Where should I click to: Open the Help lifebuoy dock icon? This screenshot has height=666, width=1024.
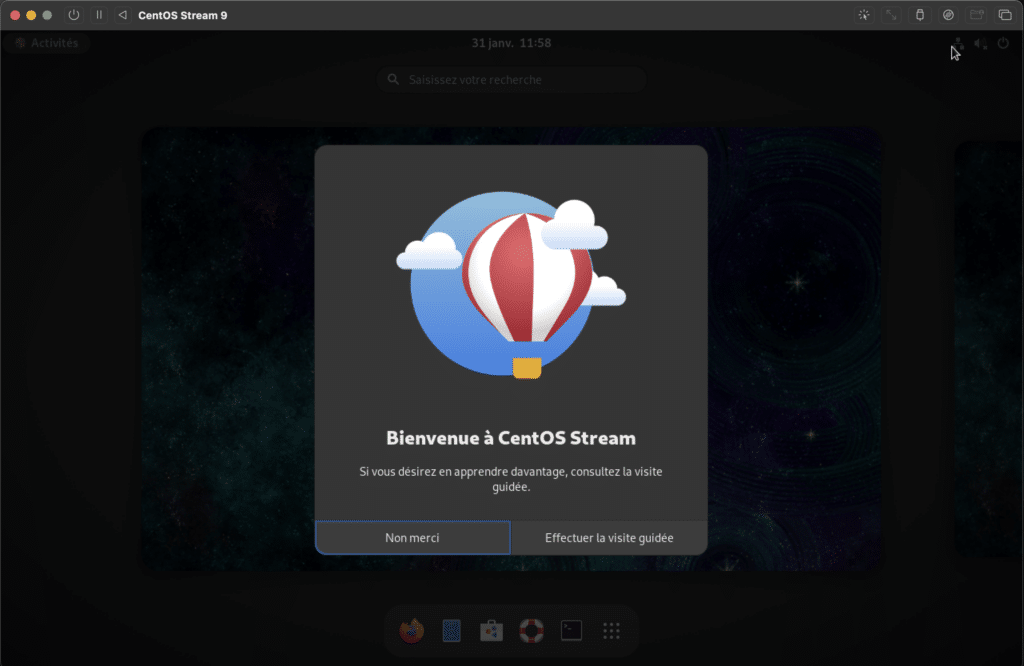click(x=532, y=631)
